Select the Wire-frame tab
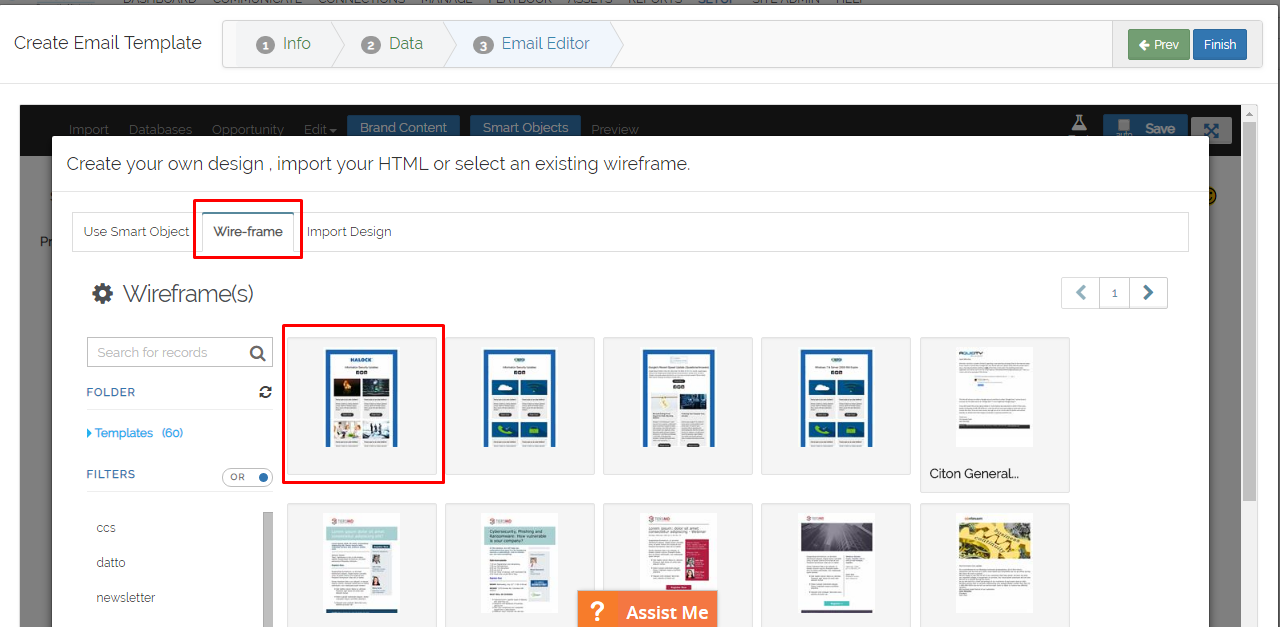Image resolution: width=1280 pixels, height=627 pixels. pos(248,231)
